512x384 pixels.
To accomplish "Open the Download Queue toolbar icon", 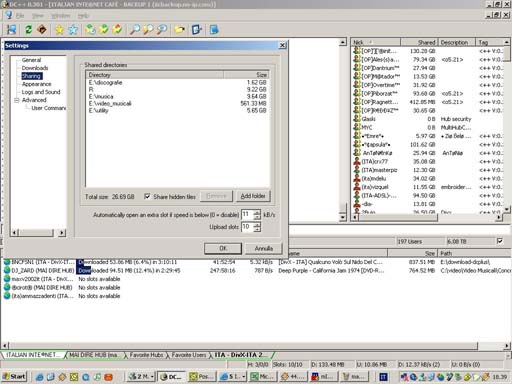I will 90,30.
